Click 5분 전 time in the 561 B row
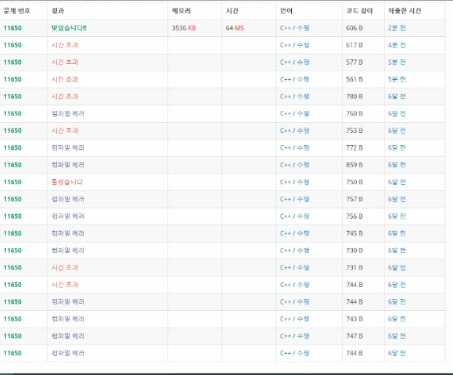Image resolution: width=453 pixels, height=375 pixels. click(397, 79)
